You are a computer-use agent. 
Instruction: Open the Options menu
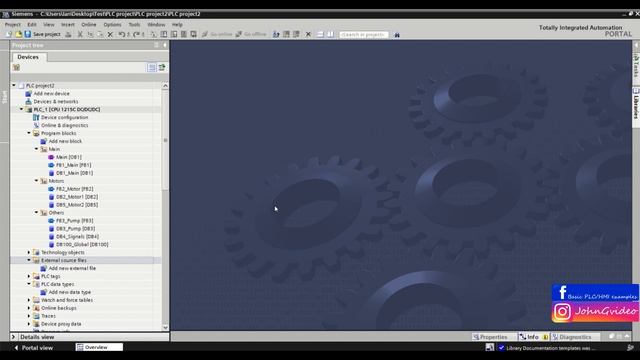(x=112, y=24)
